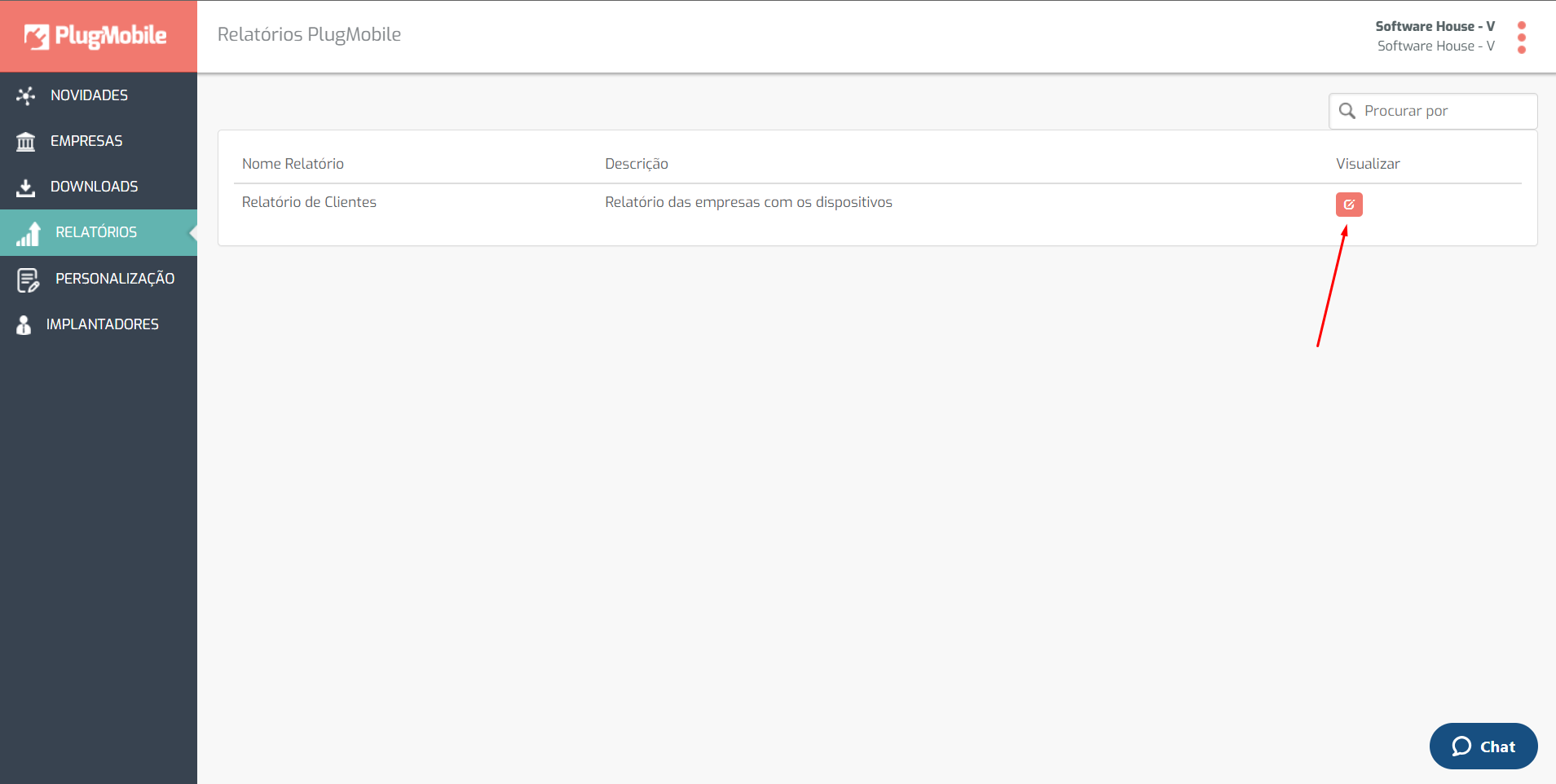This screenshot has height=784, width=1556.
Task: Select the Relatório de Clientes row
Action: pyautogui.click(x=877, y=204)
